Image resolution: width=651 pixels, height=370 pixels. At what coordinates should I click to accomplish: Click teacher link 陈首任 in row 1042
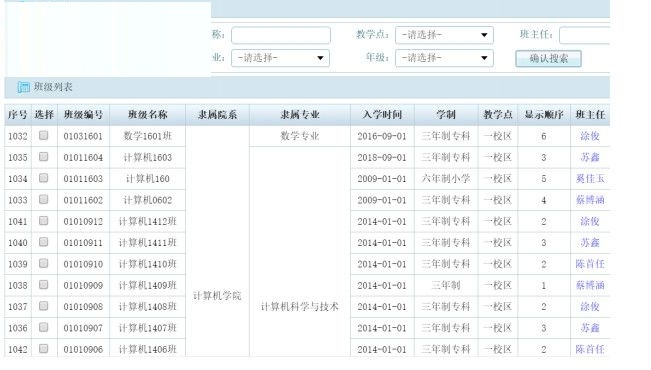tap(590, 349)
